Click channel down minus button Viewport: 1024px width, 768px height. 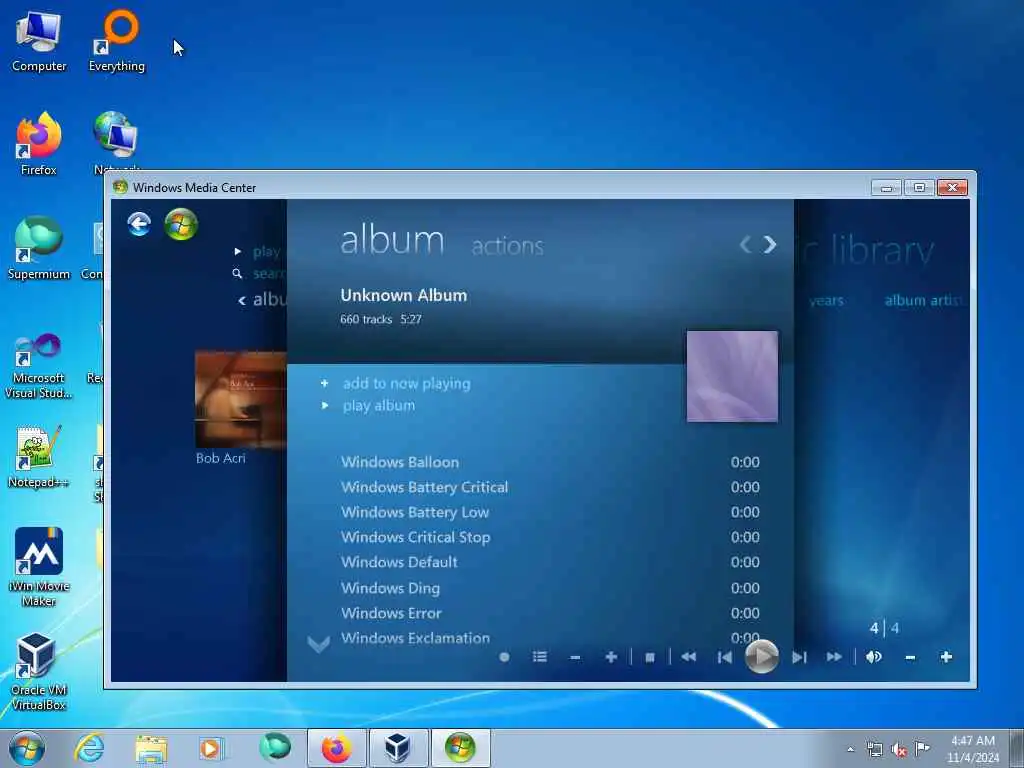click(x=575, y=658)
